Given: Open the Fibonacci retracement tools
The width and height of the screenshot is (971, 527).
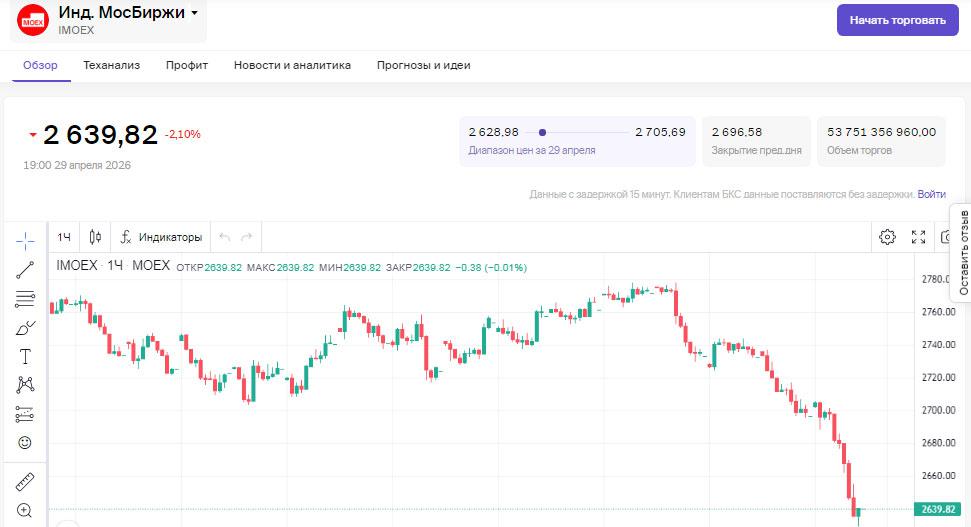Looking at the screenshot, I should tap(25, 298).
